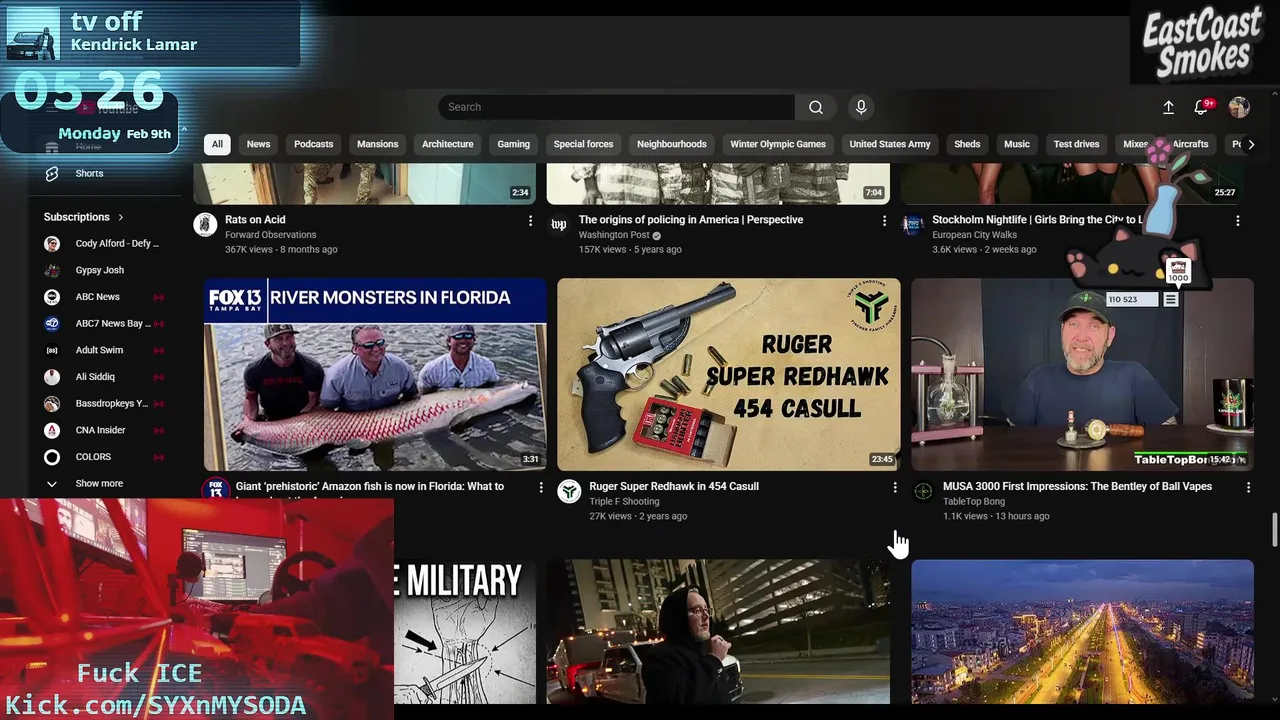
Task: Open Ali Siddiq subscription channel
Action: point(105,377)
